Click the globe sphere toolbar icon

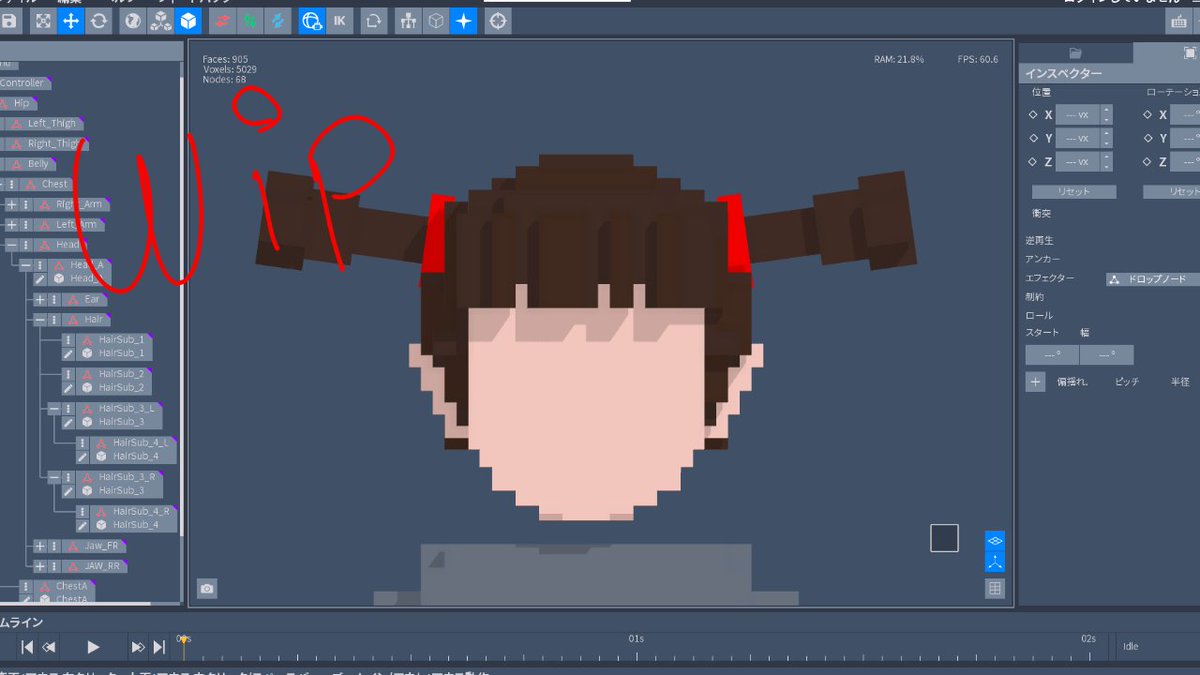coord(132,20)
